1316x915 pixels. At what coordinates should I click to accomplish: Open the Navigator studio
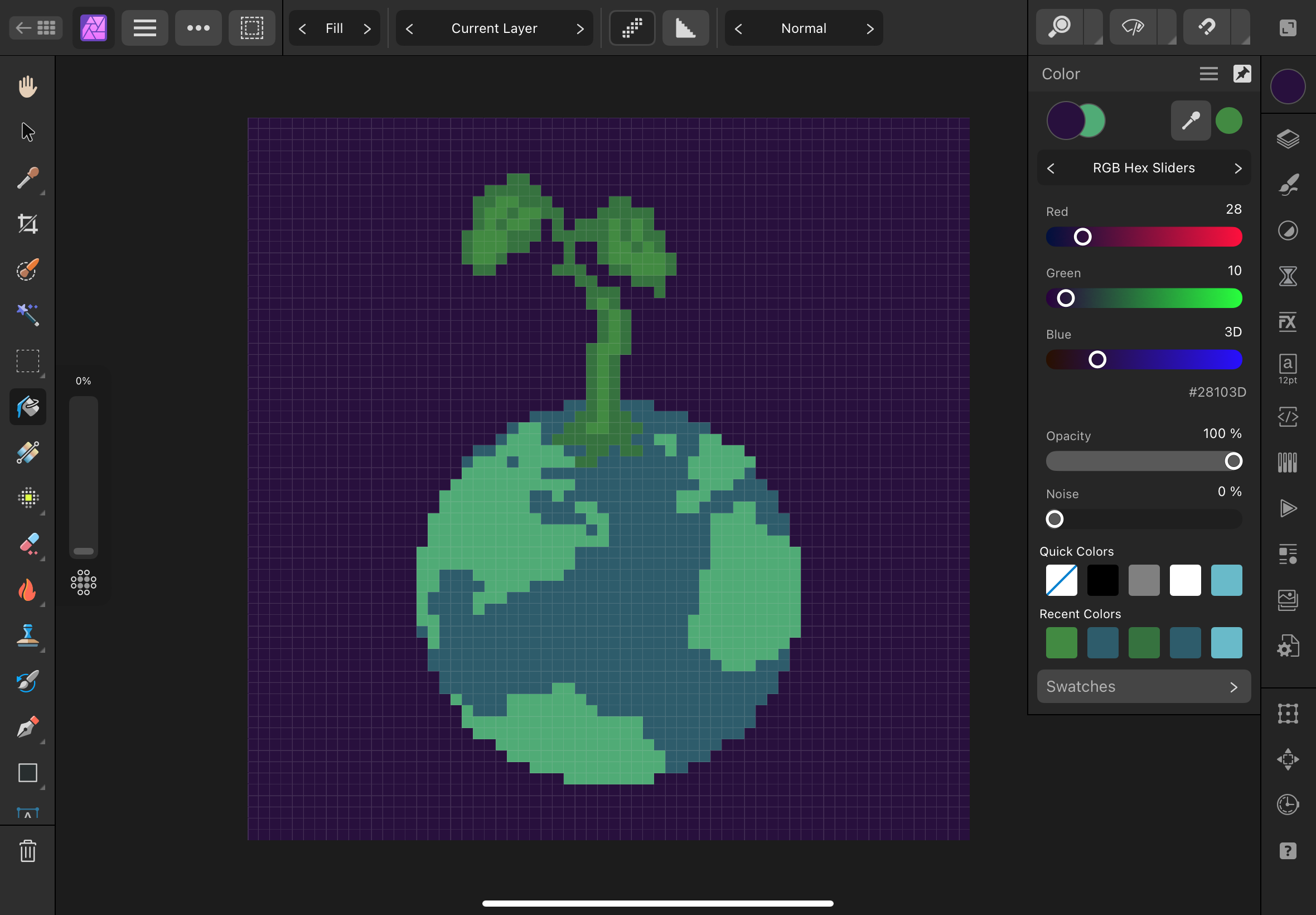point(1288,759)
